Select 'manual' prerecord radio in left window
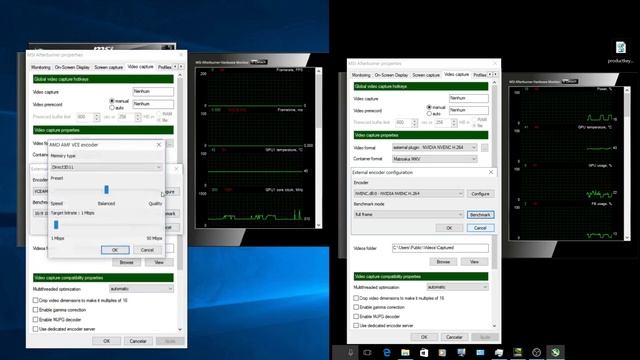This screenshot has height=360, width=640. click(112, 101)
